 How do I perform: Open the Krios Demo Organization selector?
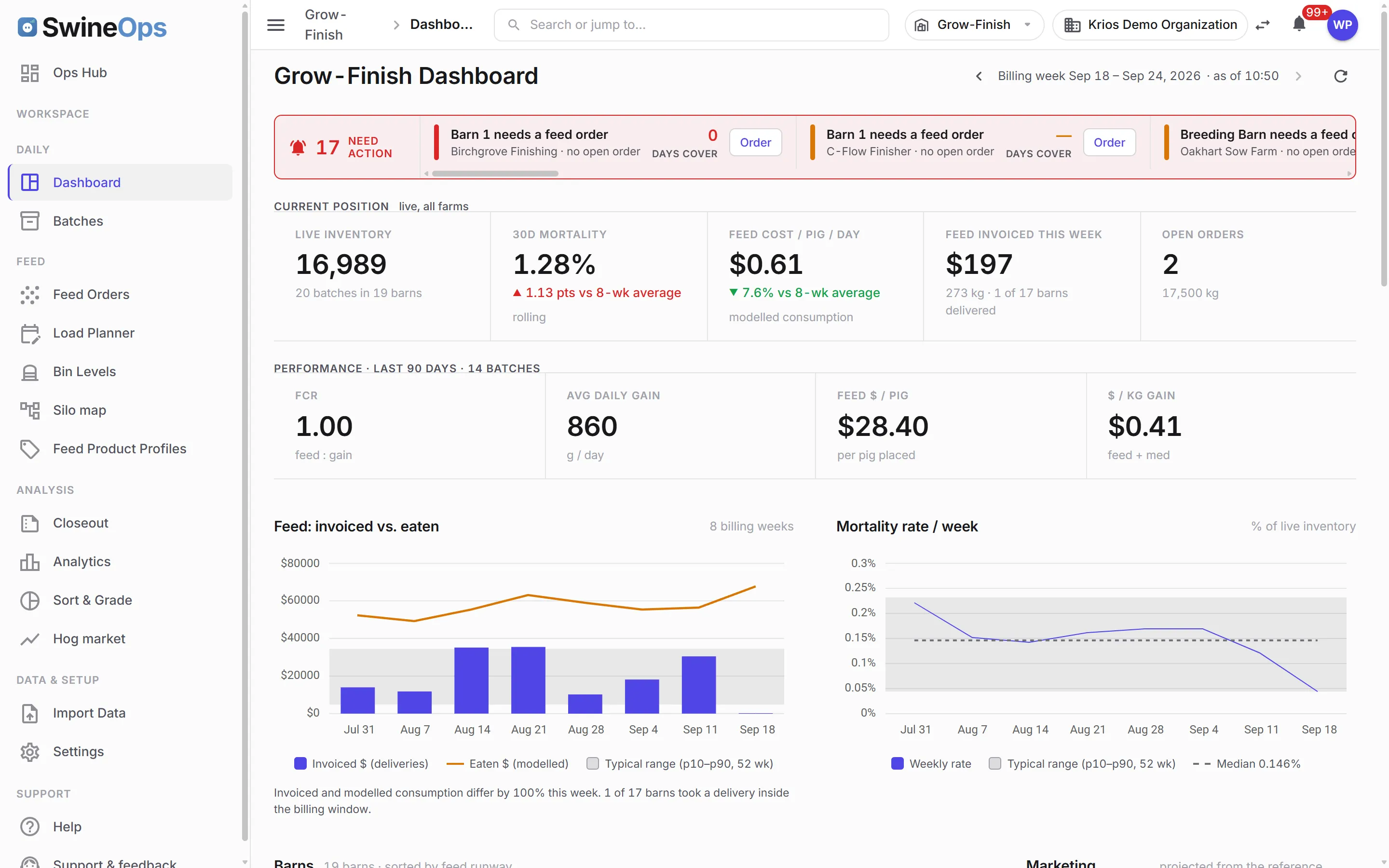coord(1150,25)
